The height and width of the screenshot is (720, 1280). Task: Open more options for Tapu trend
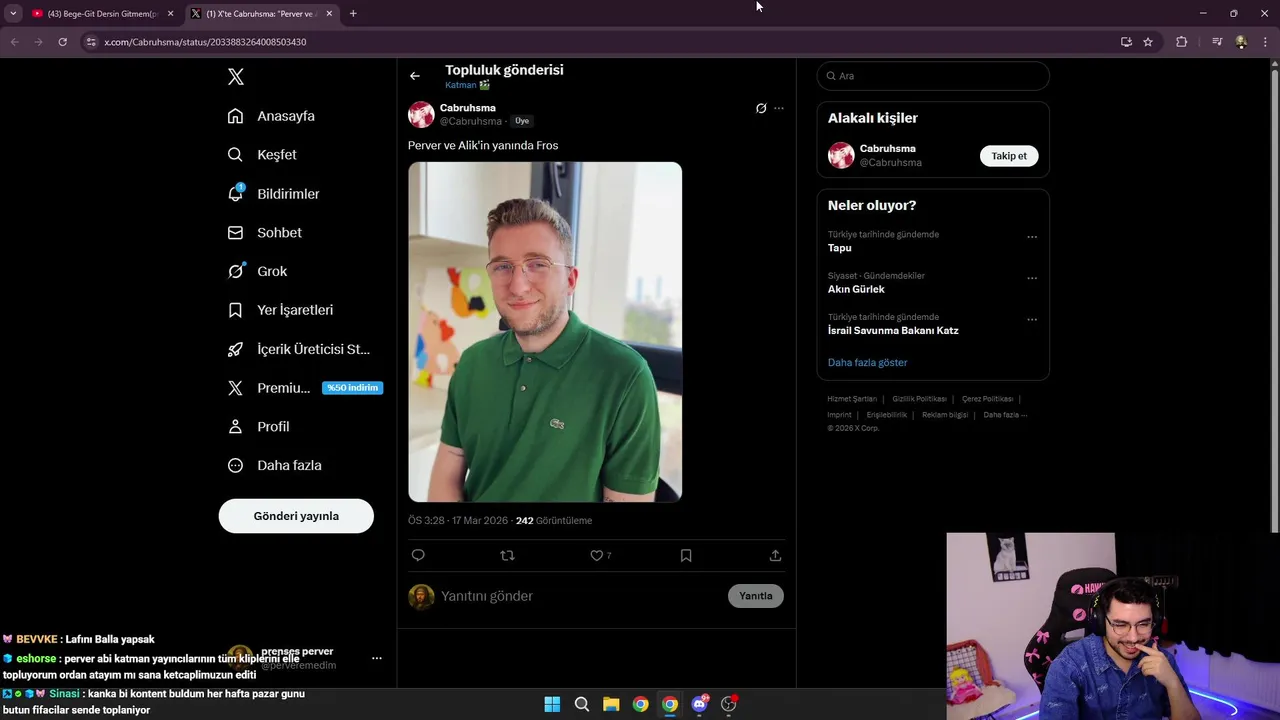(1032, 237)
